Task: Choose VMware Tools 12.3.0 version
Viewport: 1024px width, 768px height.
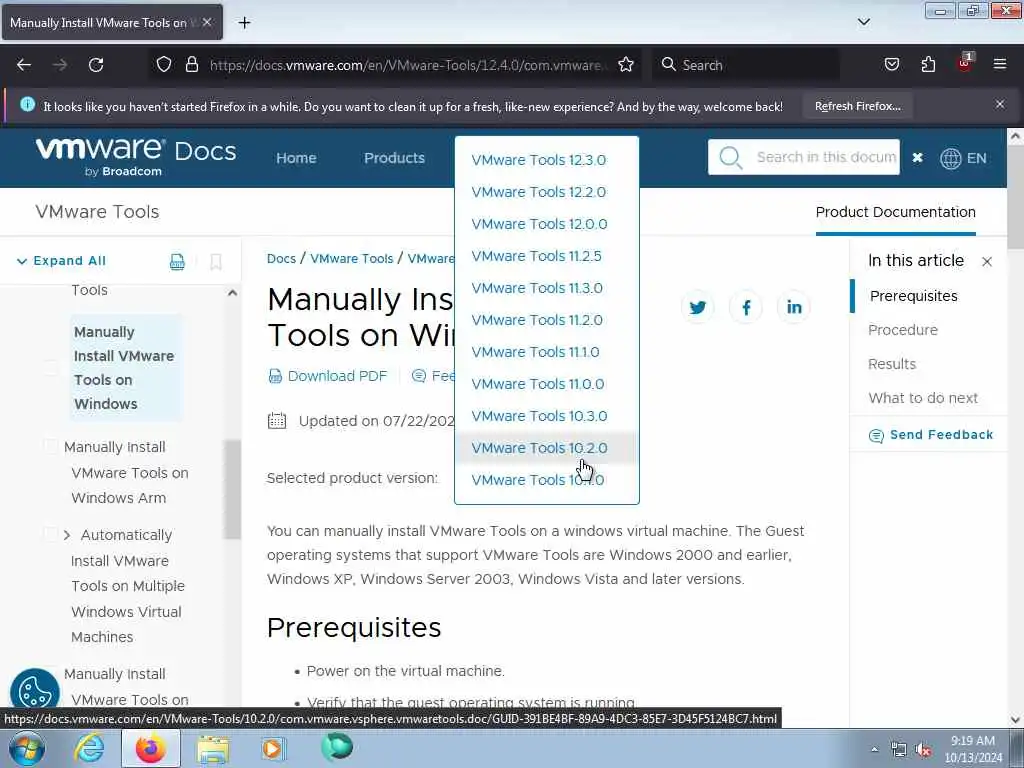Action: point(539,160)
